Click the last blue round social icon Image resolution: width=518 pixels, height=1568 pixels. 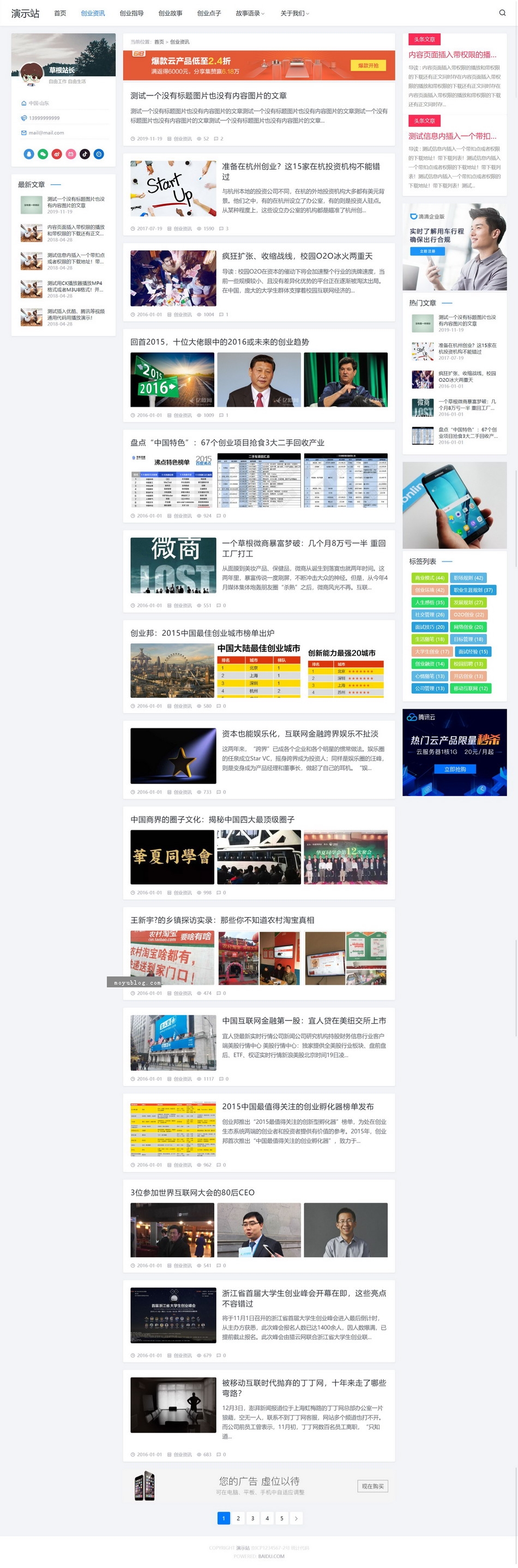99,154
